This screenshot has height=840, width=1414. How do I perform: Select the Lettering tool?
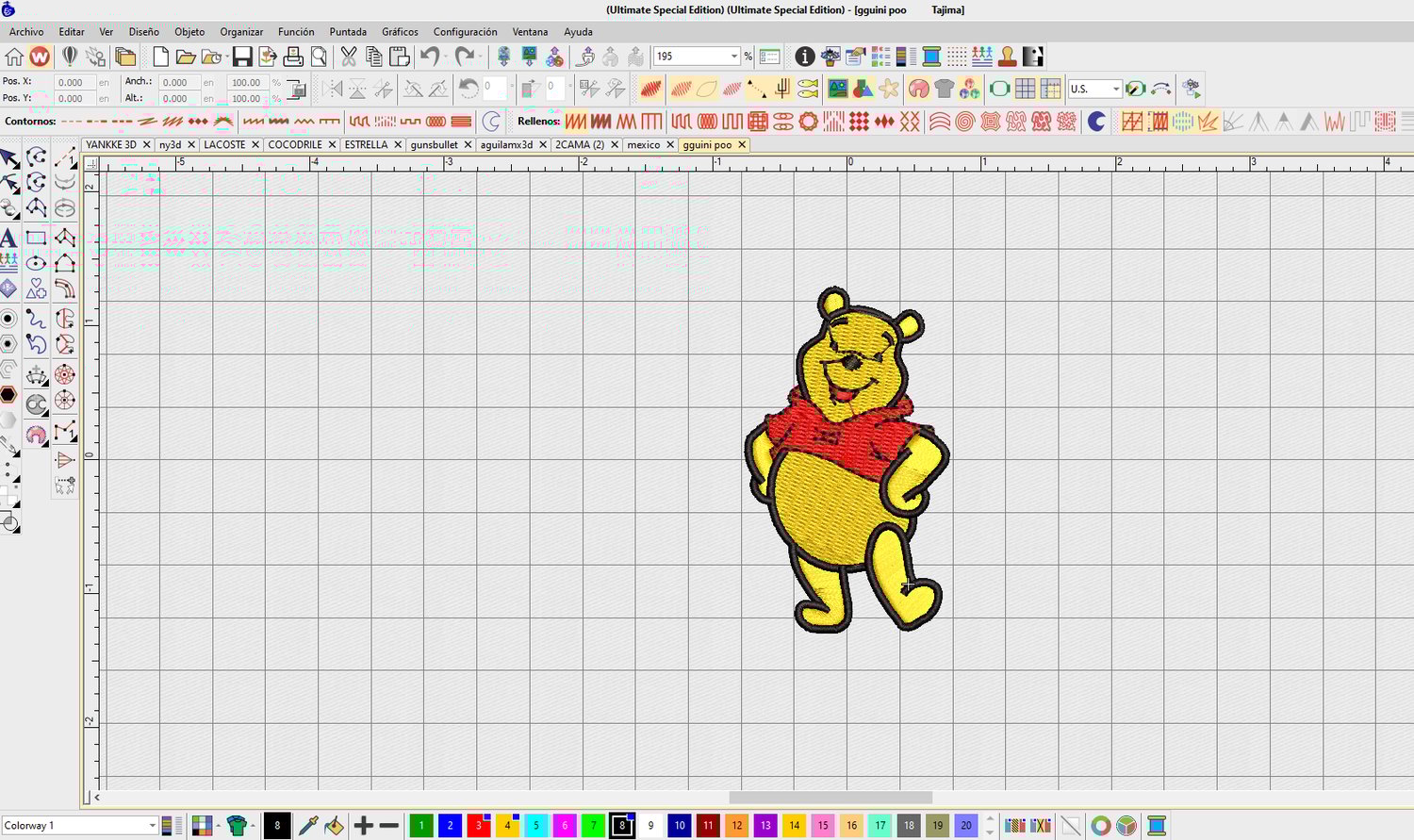coord(8,237)
